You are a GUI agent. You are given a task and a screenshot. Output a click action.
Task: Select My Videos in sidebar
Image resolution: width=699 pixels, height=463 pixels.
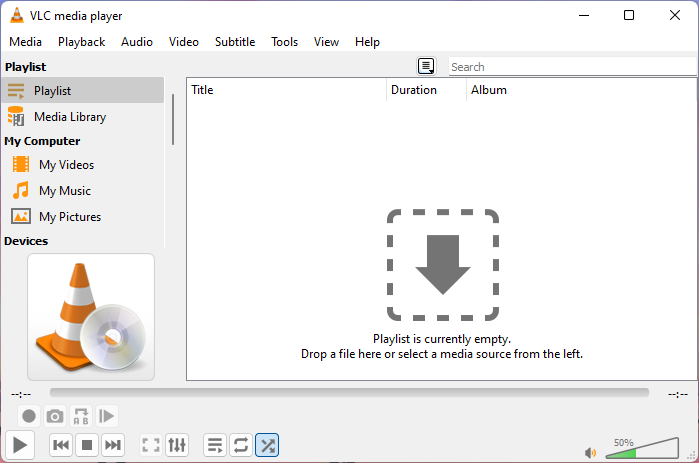(x=66, y=165)
